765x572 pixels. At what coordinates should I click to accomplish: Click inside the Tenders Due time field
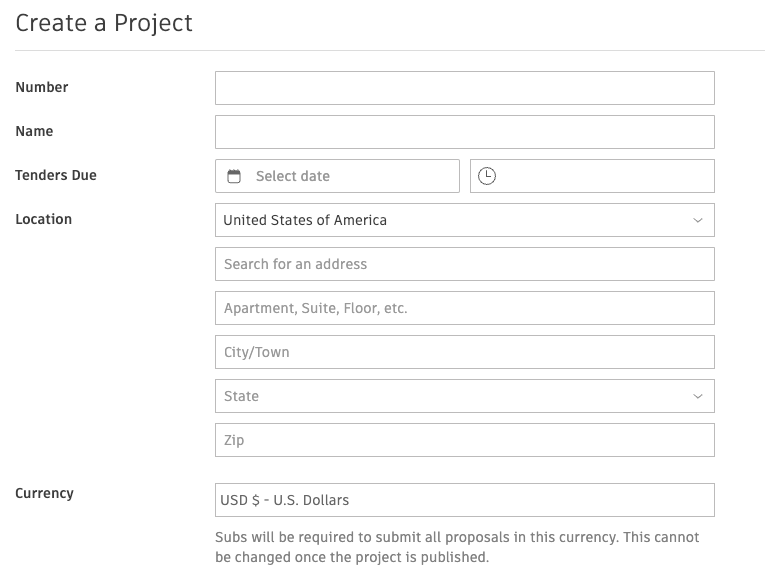(592, 176)
